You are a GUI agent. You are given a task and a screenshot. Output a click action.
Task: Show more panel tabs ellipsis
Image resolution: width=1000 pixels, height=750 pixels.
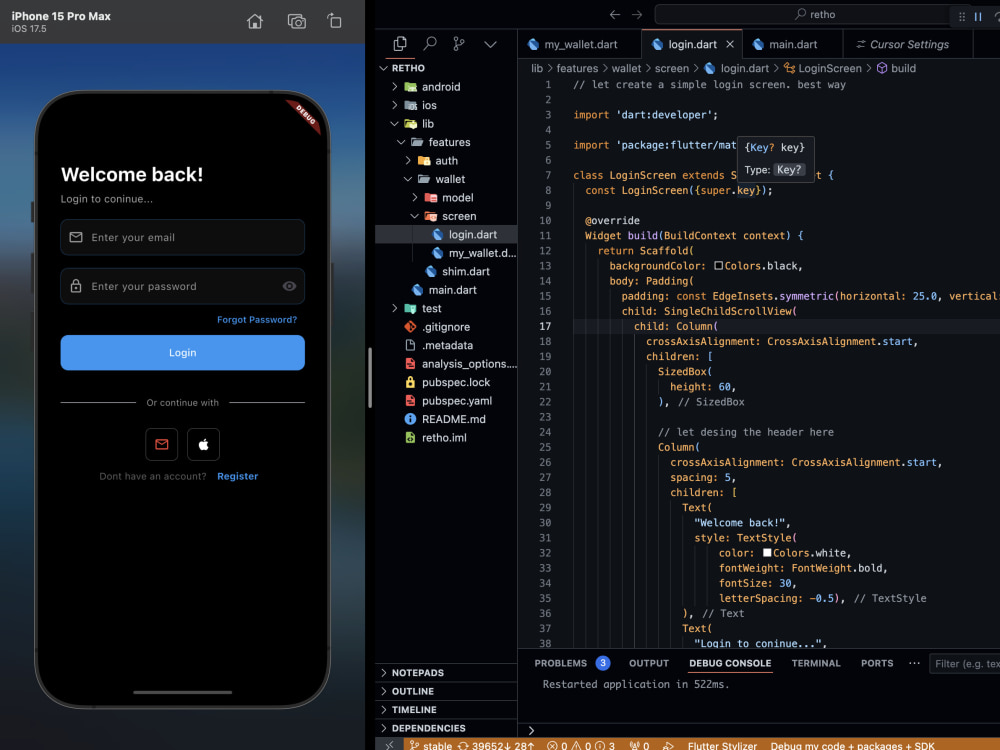[x=914, y=663]
